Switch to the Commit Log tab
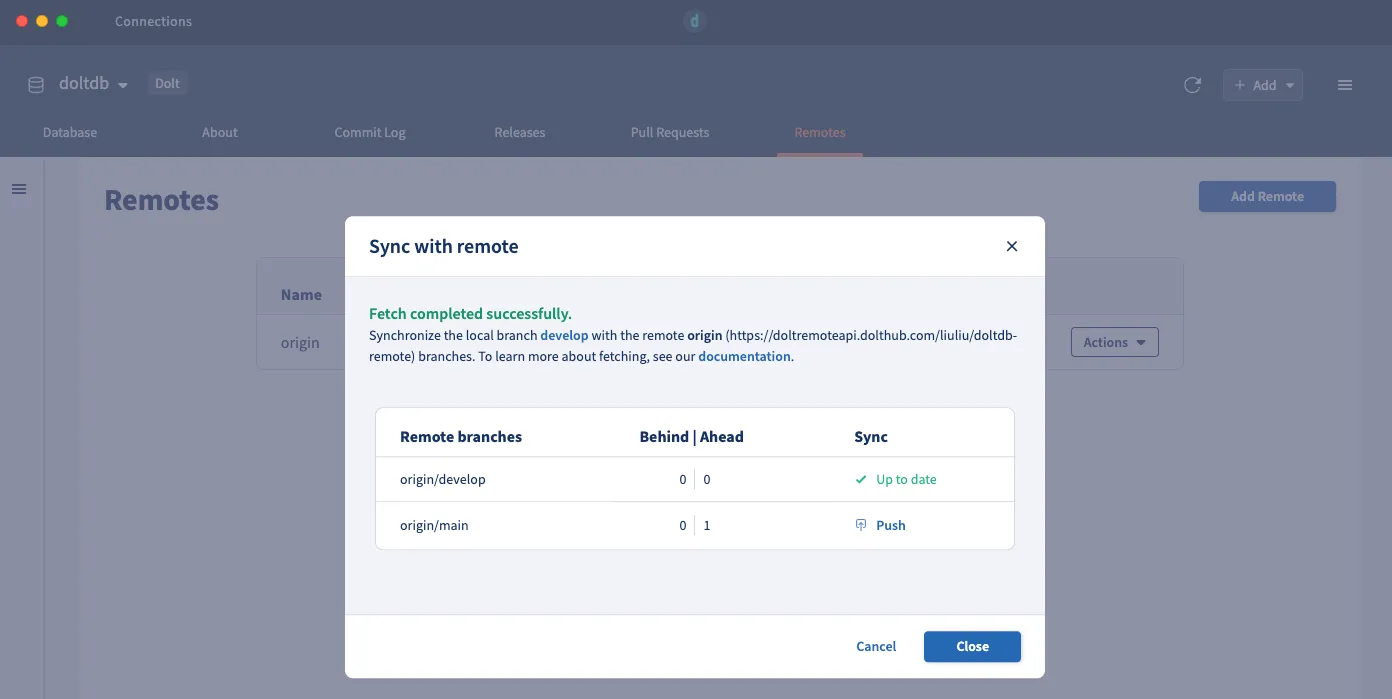This screenshot has height=699, width=1392. pos(370,132)
